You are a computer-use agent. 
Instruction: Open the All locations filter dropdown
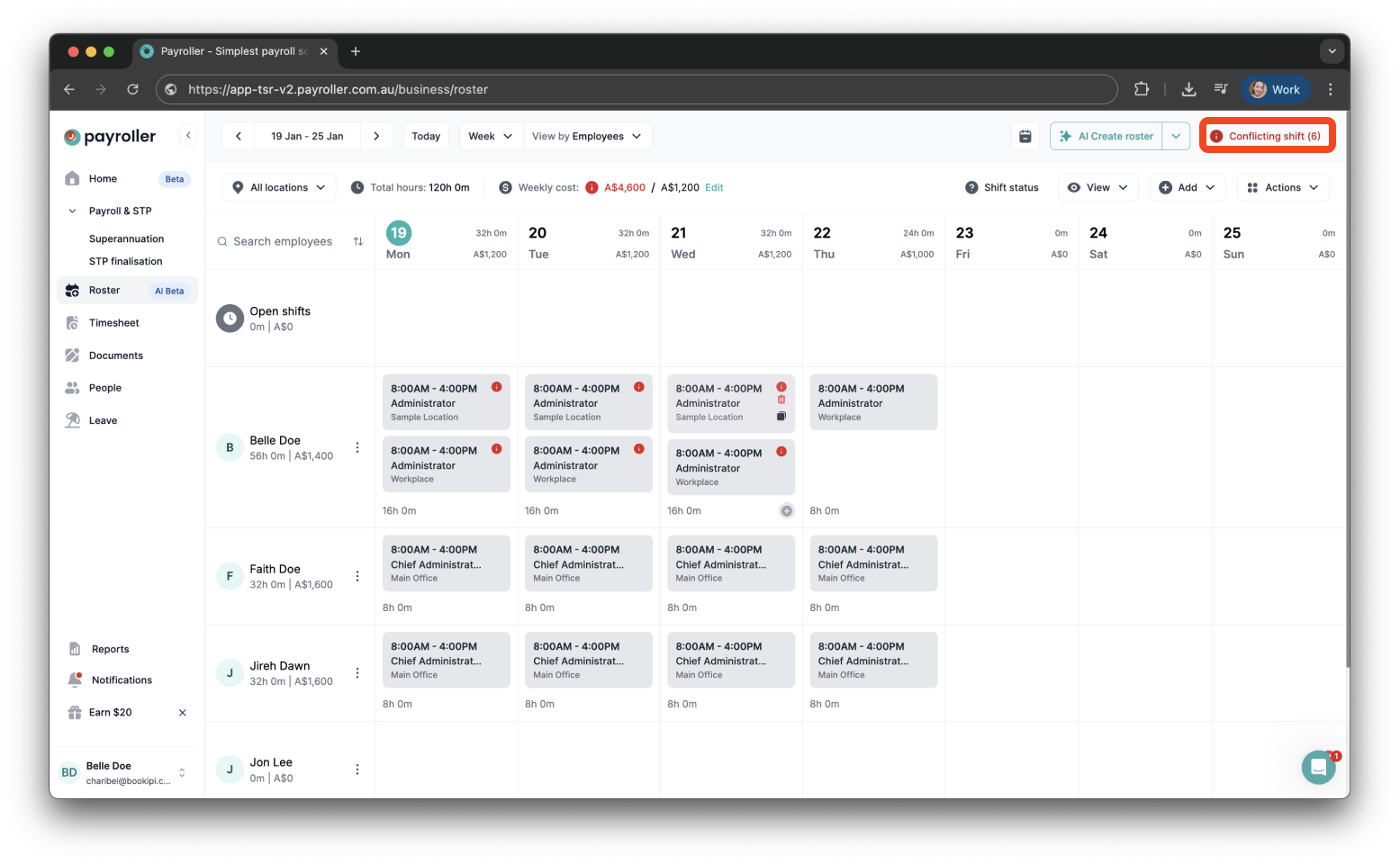click(x=278, y=187)
